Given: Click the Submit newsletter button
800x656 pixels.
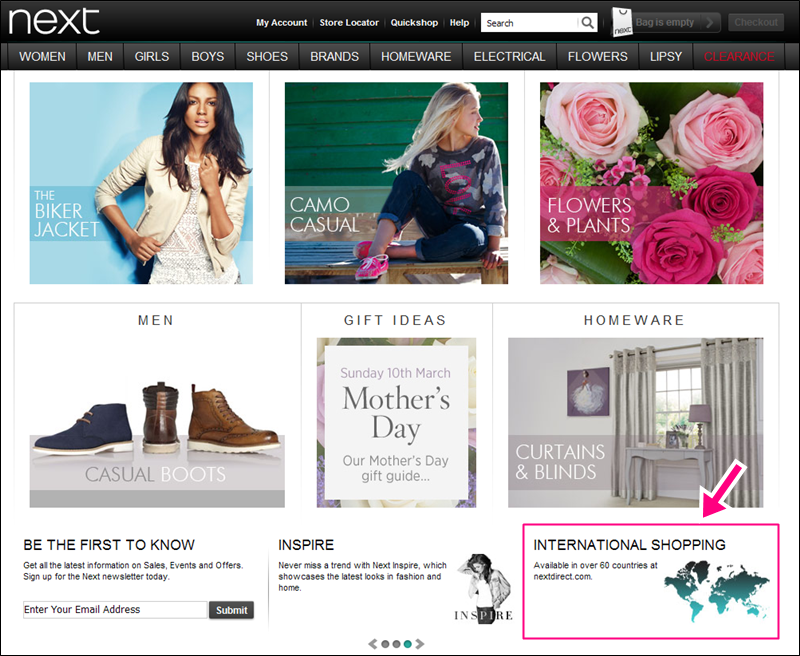Looking at the screenshot, I should pos(231,610).
